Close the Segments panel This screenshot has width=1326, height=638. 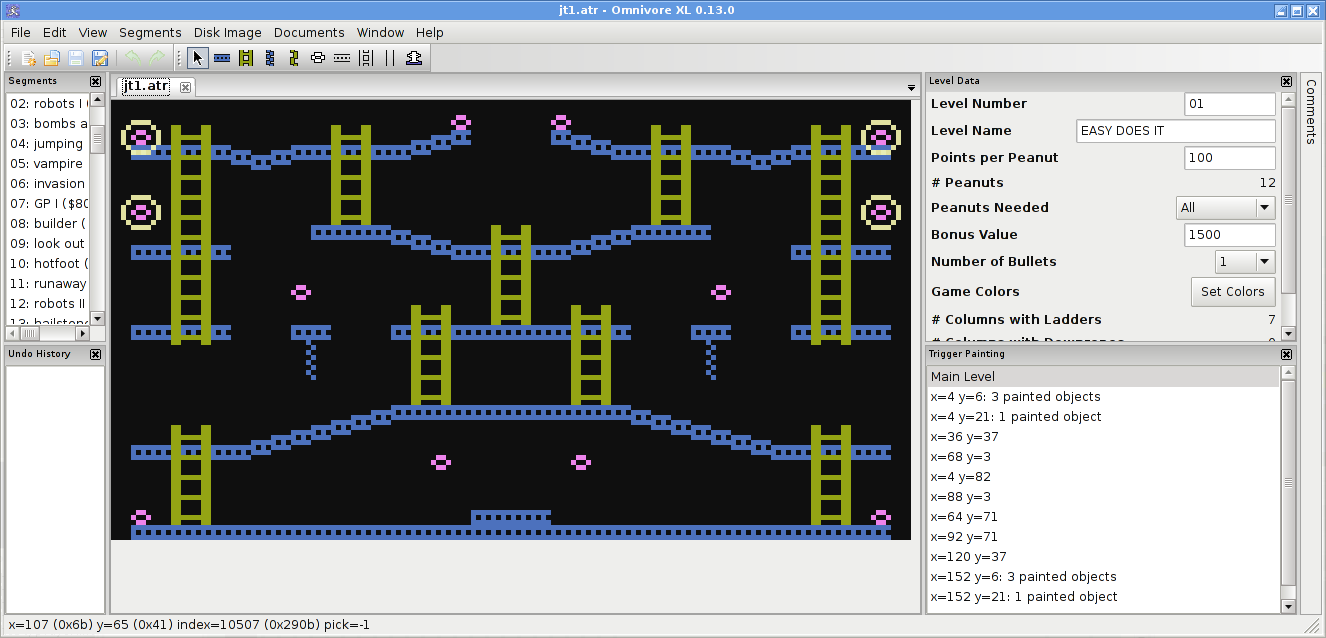96,82
